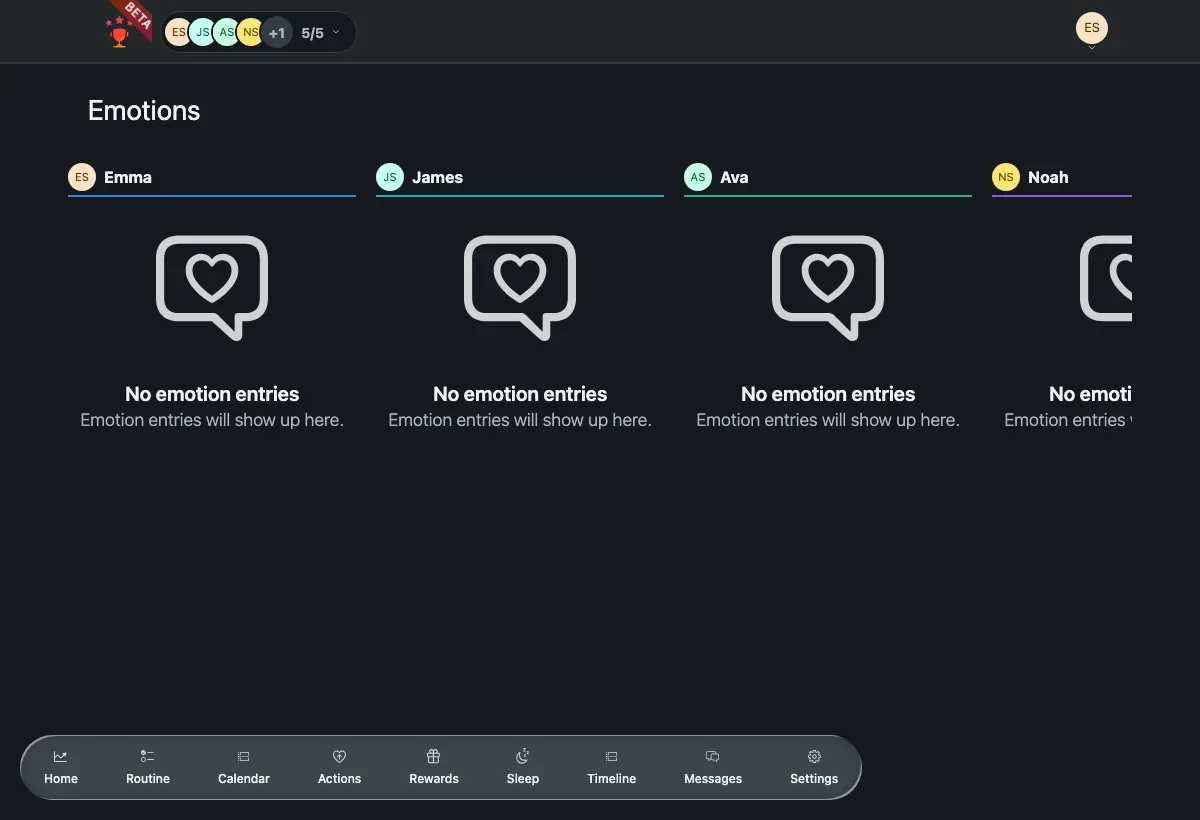The image size is (1200, 820).
Task: Open the Messages tab
Action: tap(713, 767)
